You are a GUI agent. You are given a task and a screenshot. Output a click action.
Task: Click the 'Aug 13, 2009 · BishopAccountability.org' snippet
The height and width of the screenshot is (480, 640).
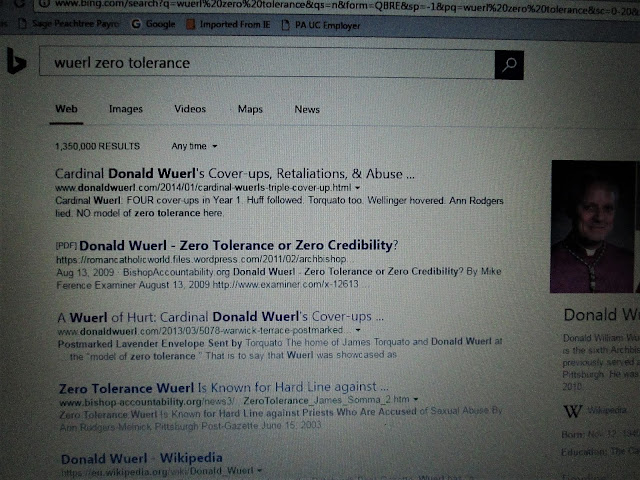click(x=144, y=272)
